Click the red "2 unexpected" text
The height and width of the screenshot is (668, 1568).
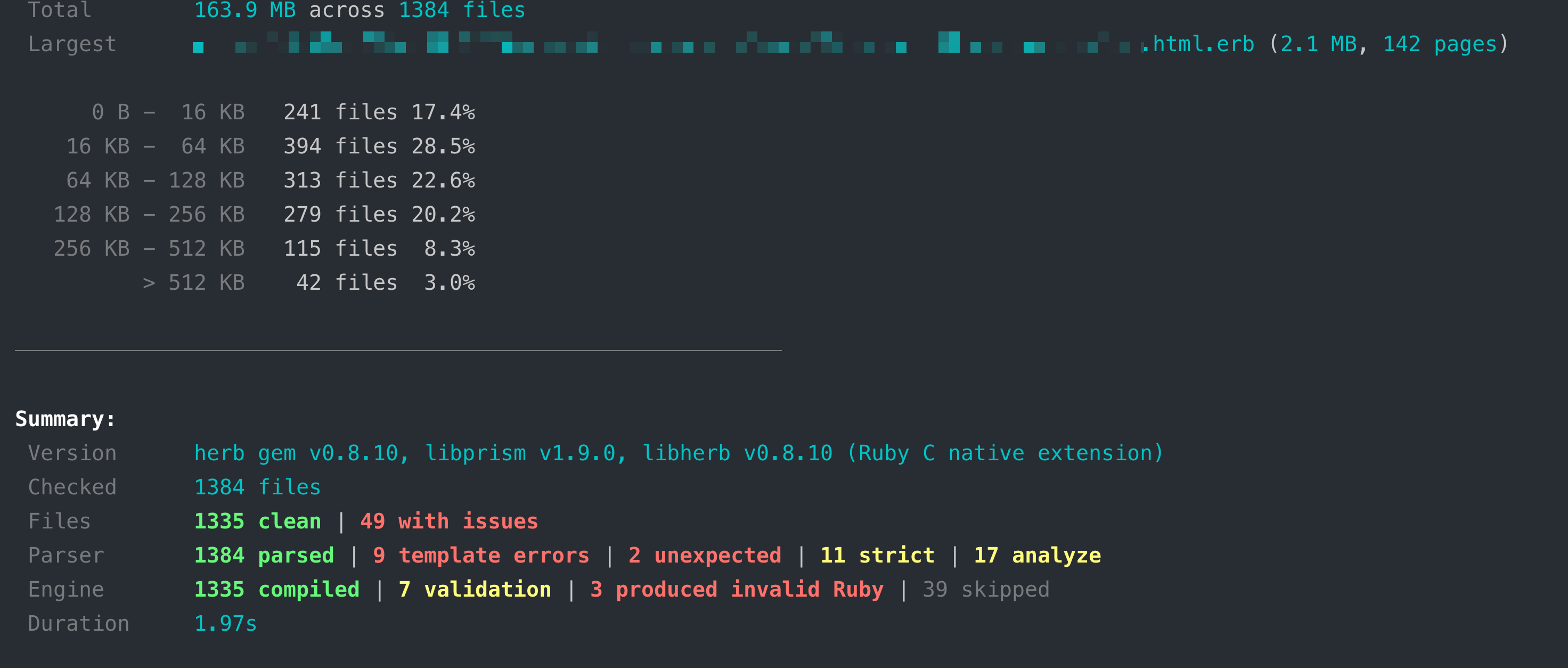pos(704,556)
